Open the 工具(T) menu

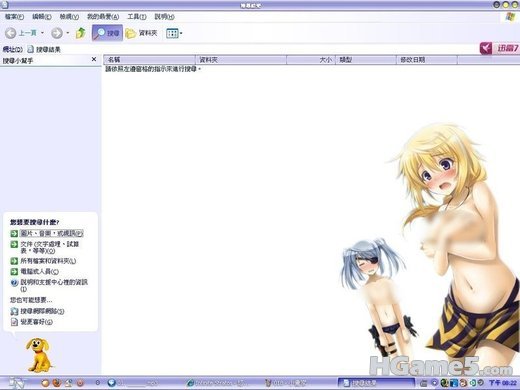(x=137, y=17)
